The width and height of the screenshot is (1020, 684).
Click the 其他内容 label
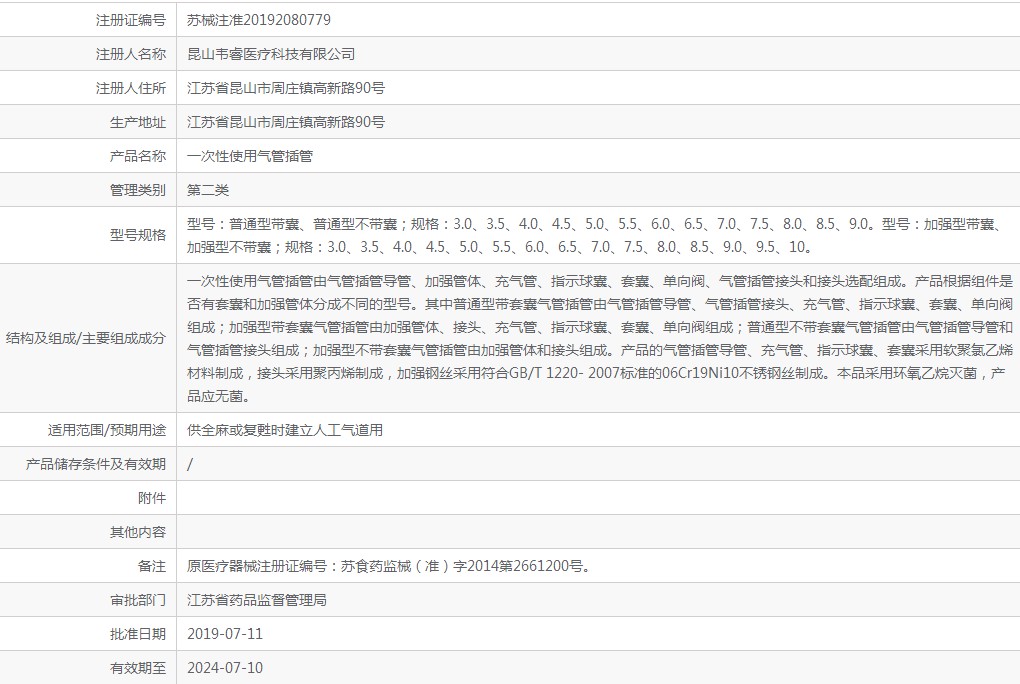pyautogui.click(x=138, y=532)
